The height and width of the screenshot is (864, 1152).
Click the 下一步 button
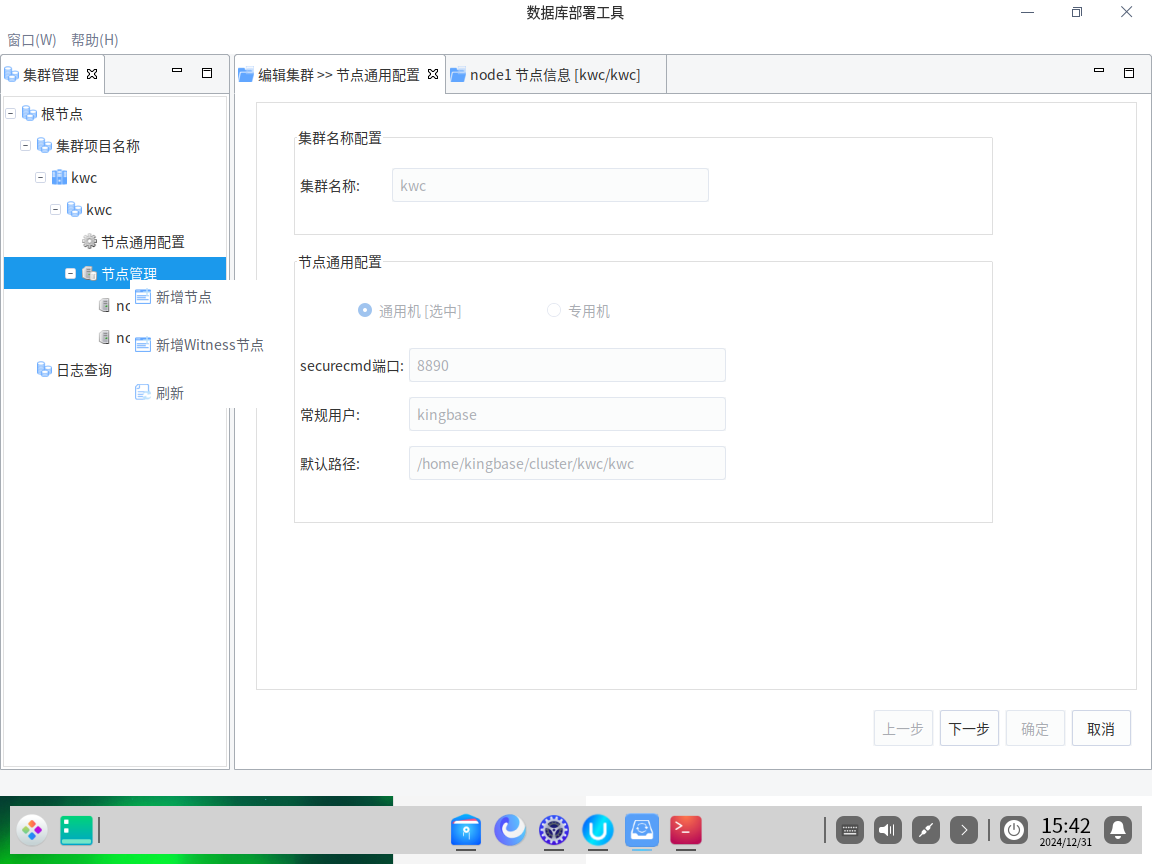point(969,729)
